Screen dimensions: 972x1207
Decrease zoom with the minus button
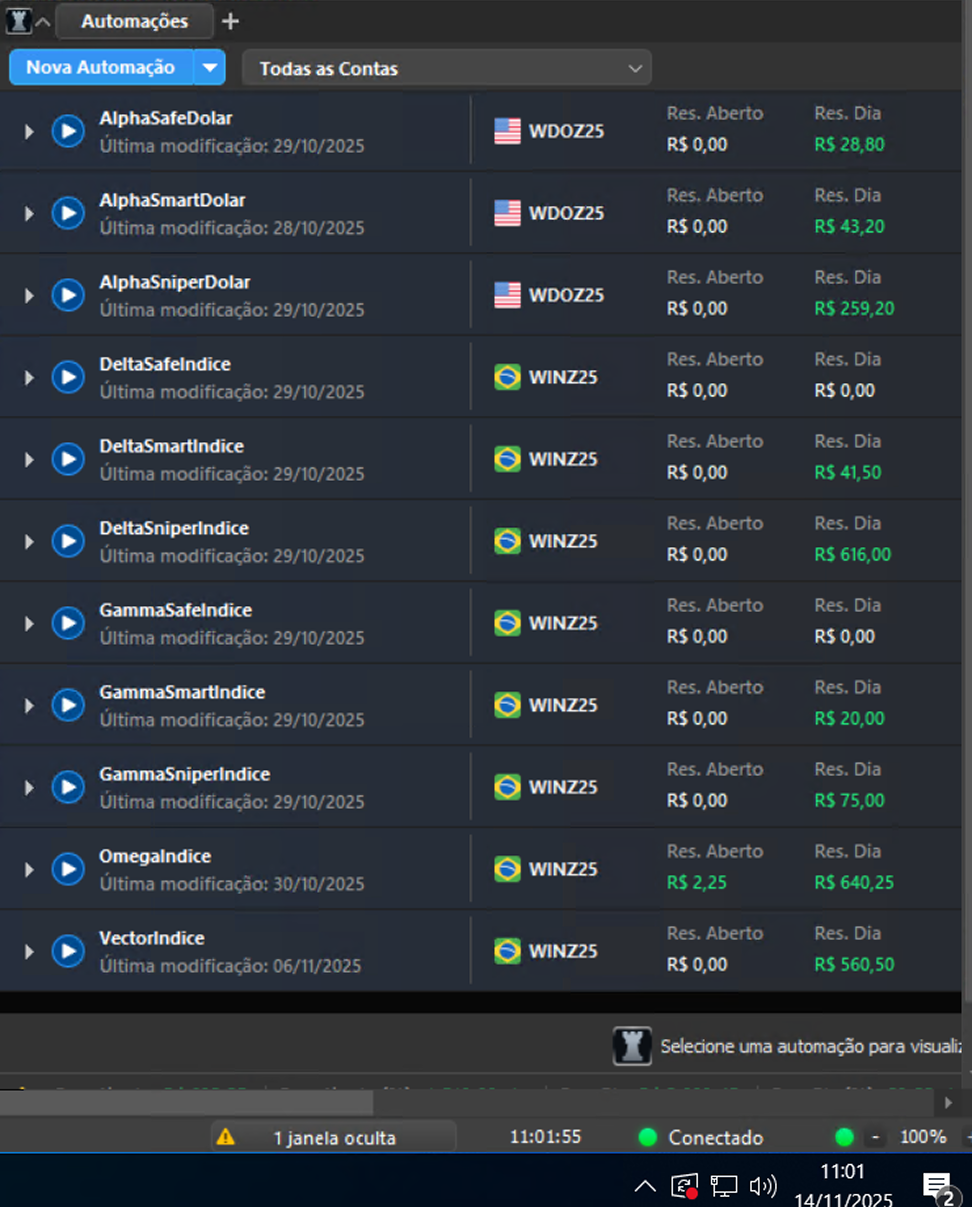coord(876,1137)
